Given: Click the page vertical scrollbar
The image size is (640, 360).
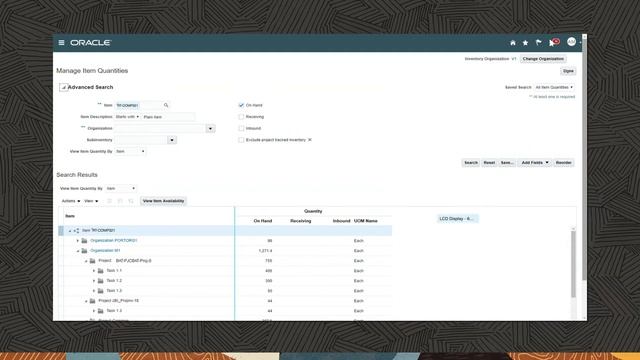Looking at the screenshot, I should [584, 159].
